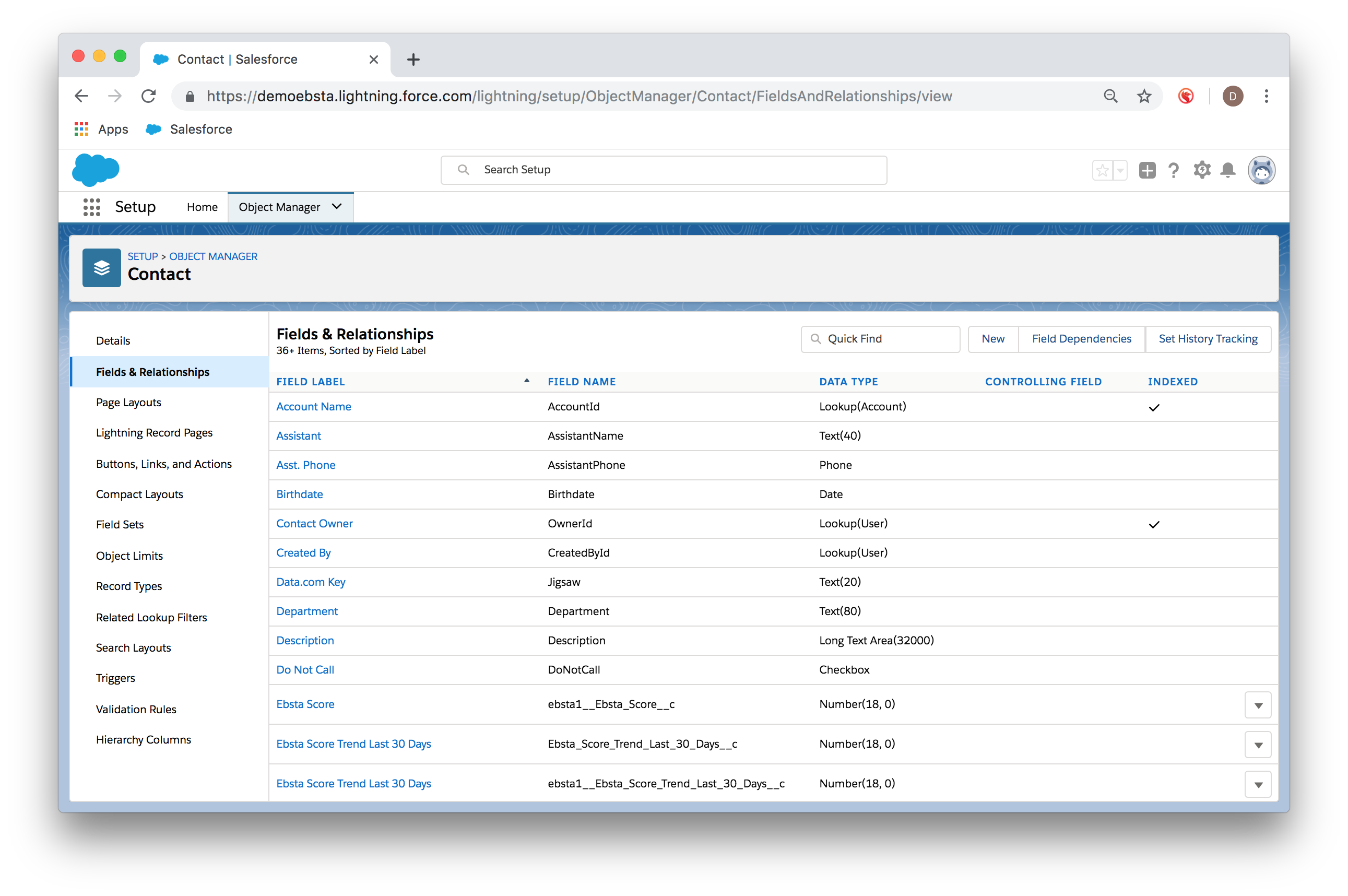Switch to the Home tab
Viewport: 1348px width, 896px height.
click(x=202, y=207)
